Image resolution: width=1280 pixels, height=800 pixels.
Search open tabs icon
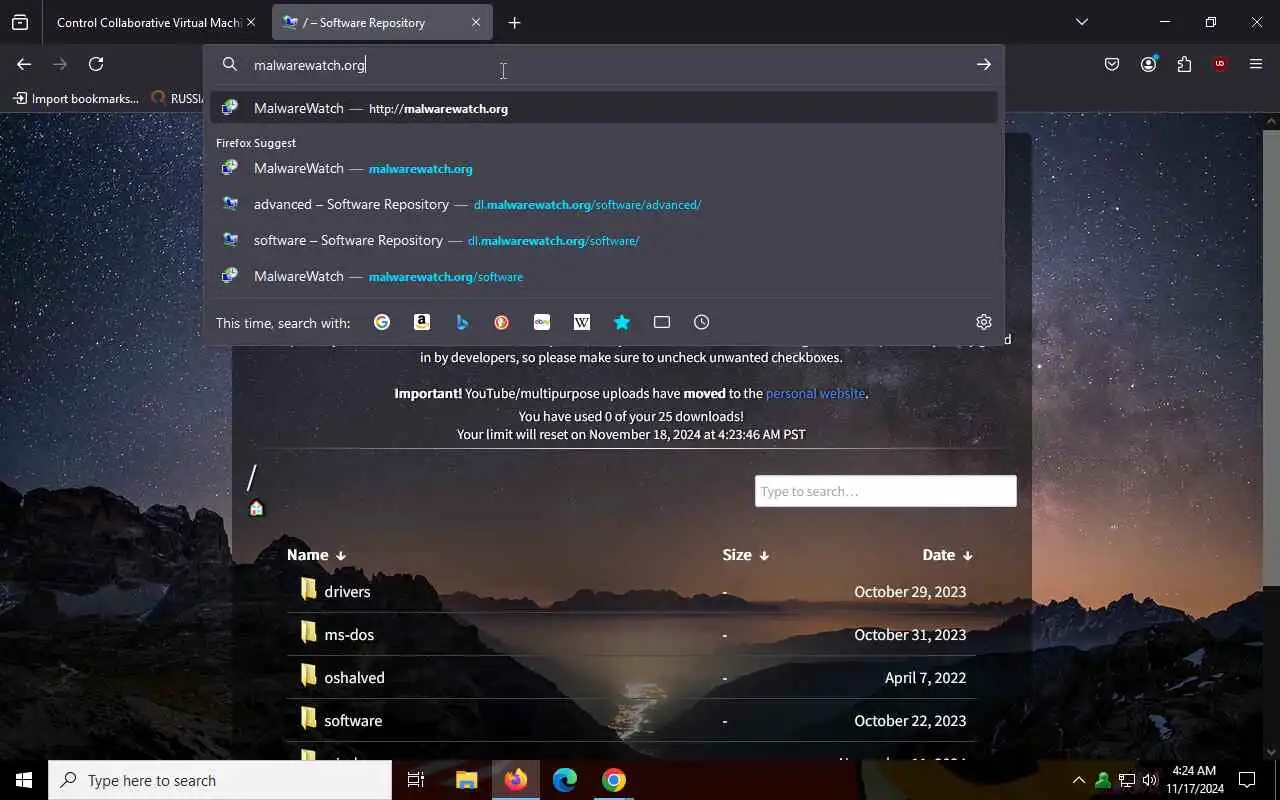(662, 322)
